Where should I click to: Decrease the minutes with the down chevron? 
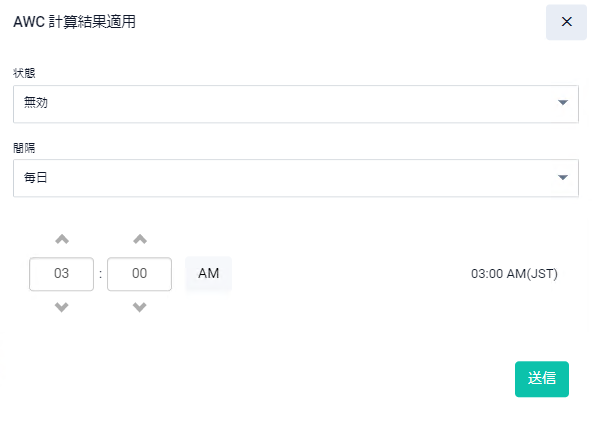tap(140, 307)
